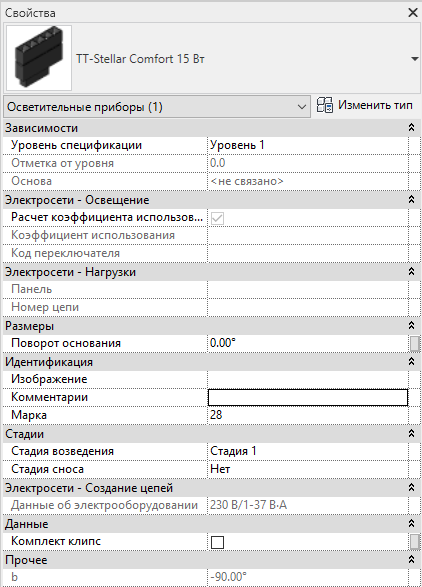Click the Изменить тип icon
Image resolution: width=422 pixels, height=587 pixels.
pos(324,105)
